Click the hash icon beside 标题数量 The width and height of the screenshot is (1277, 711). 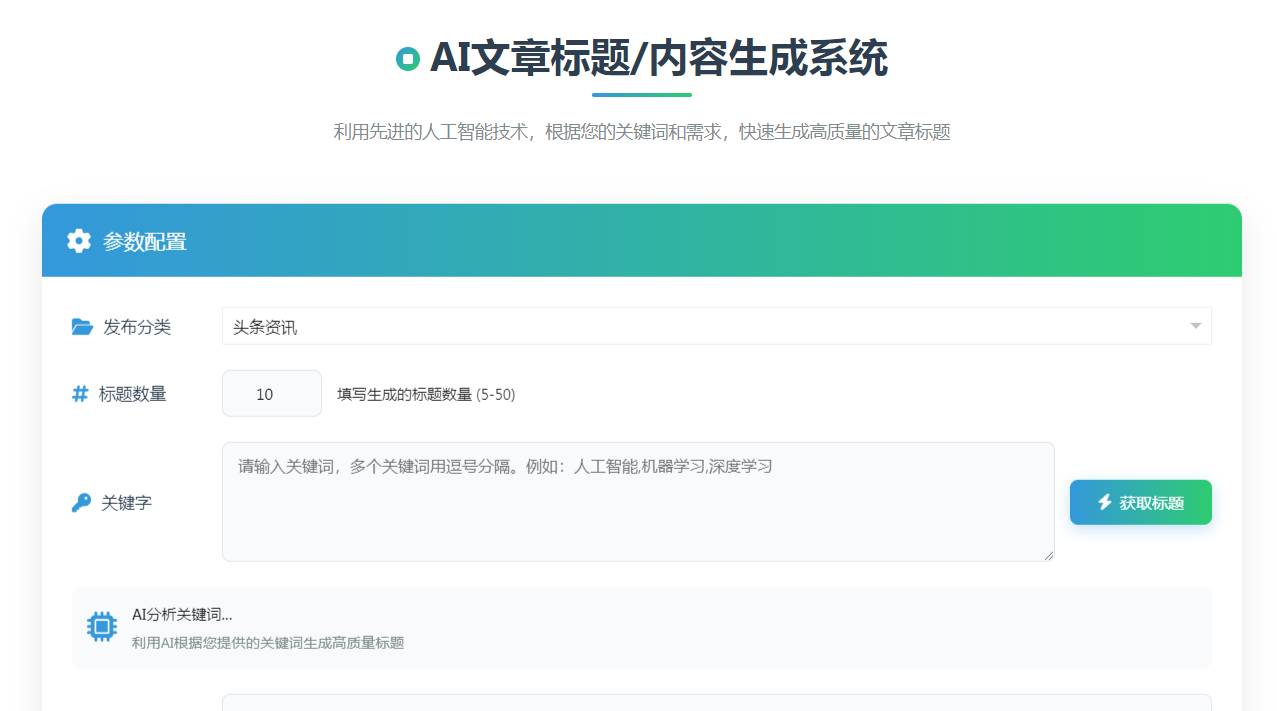click(x=80, y=394)
